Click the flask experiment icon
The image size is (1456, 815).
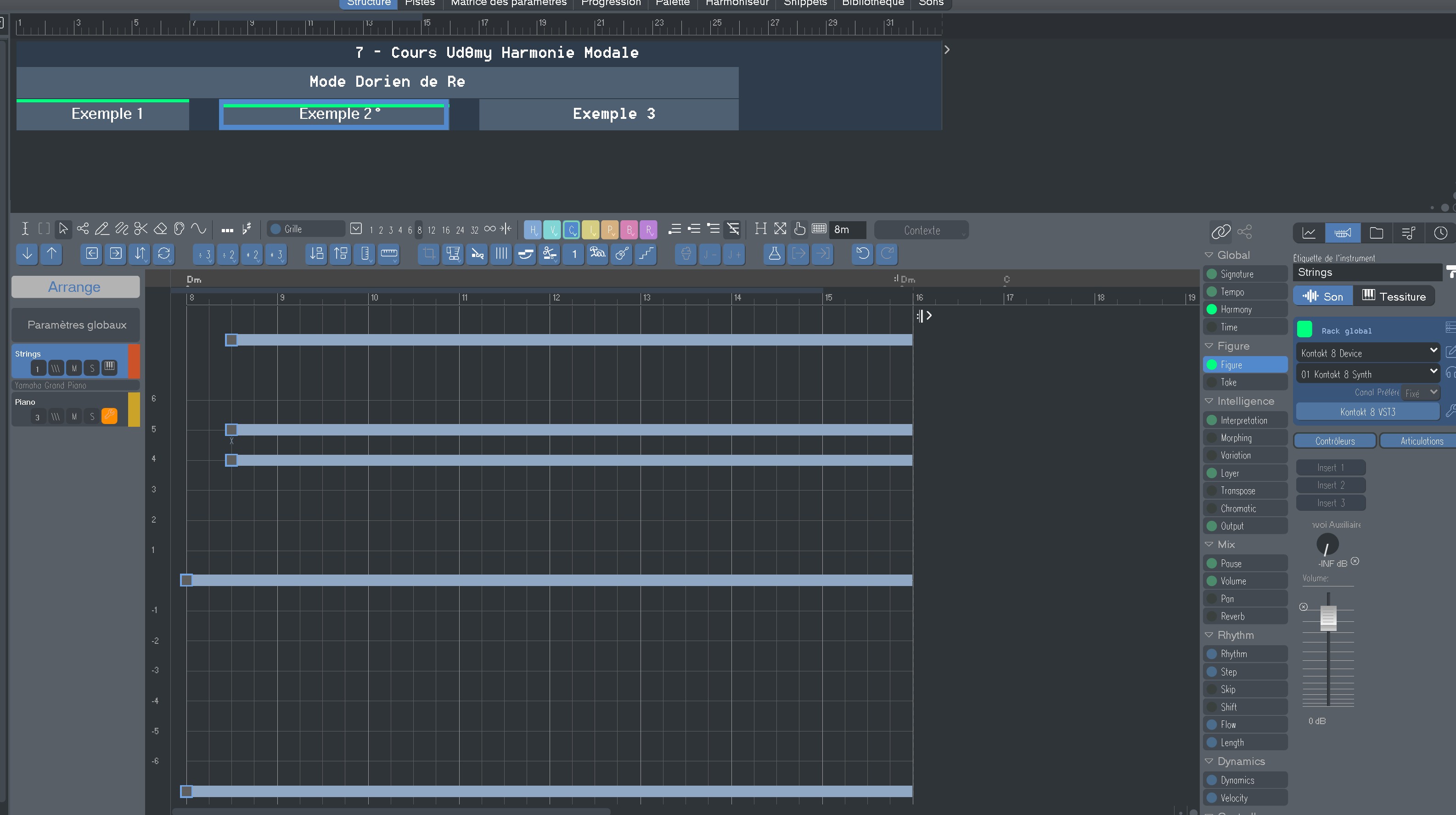tap(774, 254)
